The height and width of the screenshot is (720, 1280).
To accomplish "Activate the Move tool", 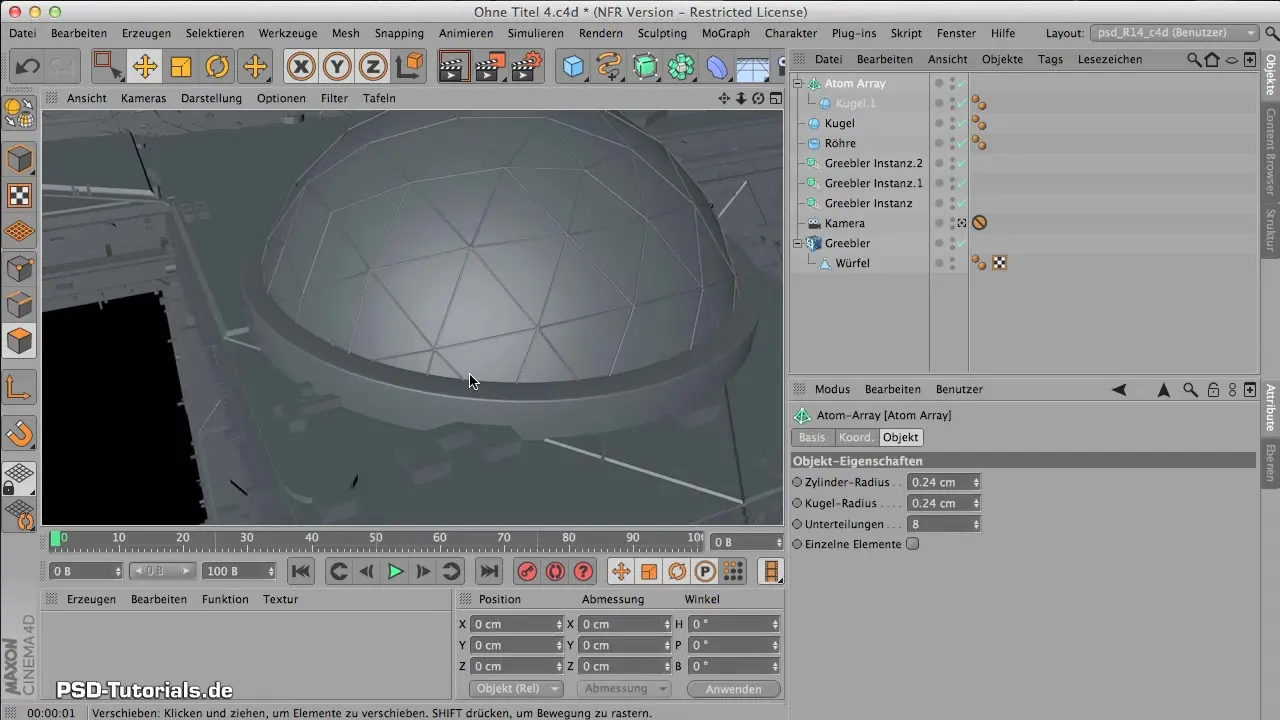I will coord(145,67).
